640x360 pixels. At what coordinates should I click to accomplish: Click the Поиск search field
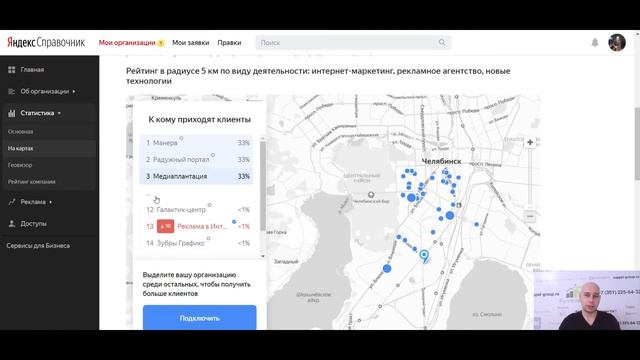353,42
